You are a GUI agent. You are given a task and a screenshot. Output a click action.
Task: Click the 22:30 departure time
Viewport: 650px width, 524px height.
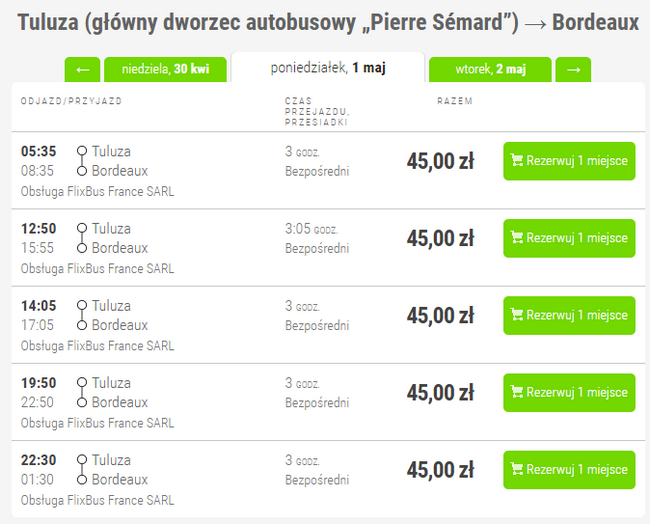39,460
